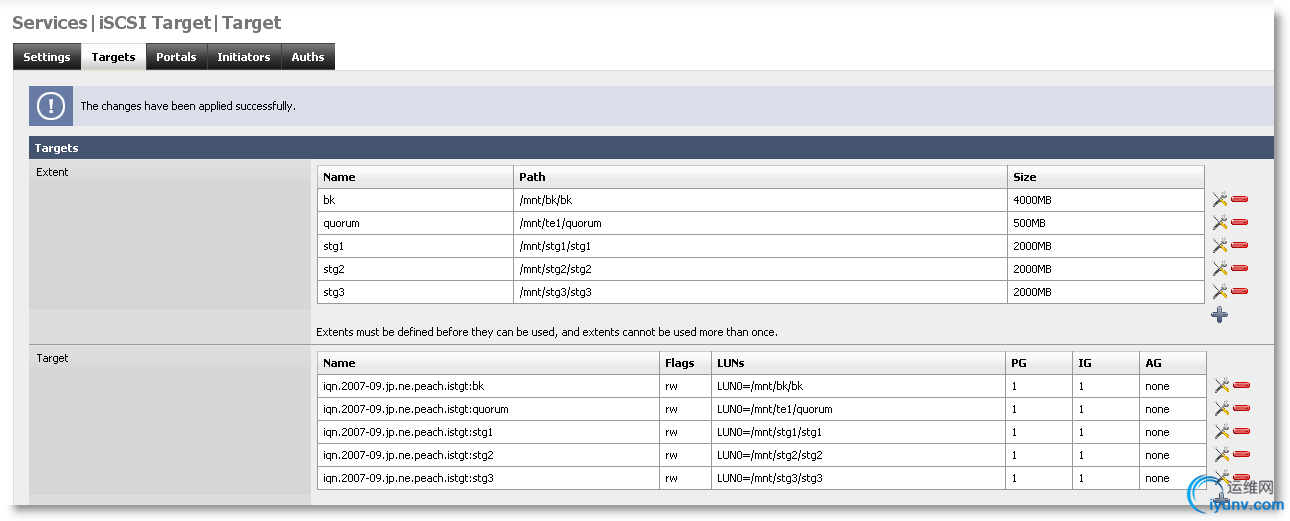Edit target iqn.2007-09.jp.ne.peach.istgt:quorum
This screenshot has width=1290, height=521.
(x=1221, y=409)
